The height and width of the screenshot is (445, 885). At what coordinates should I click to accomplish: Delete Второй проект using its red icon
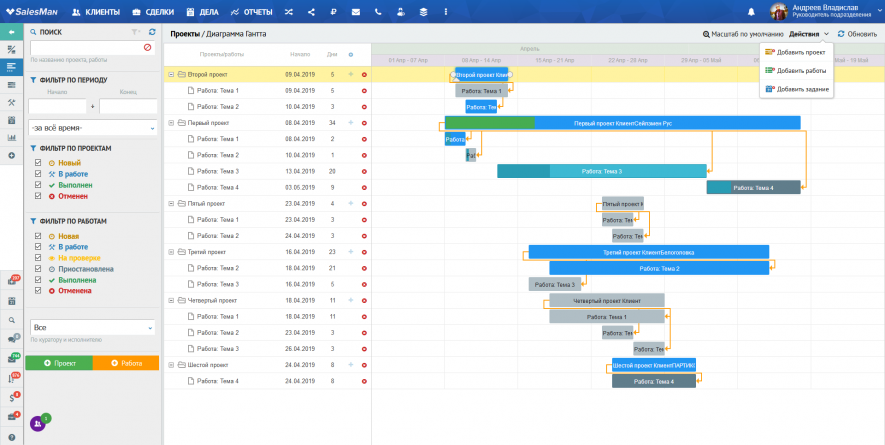point(364,74)
